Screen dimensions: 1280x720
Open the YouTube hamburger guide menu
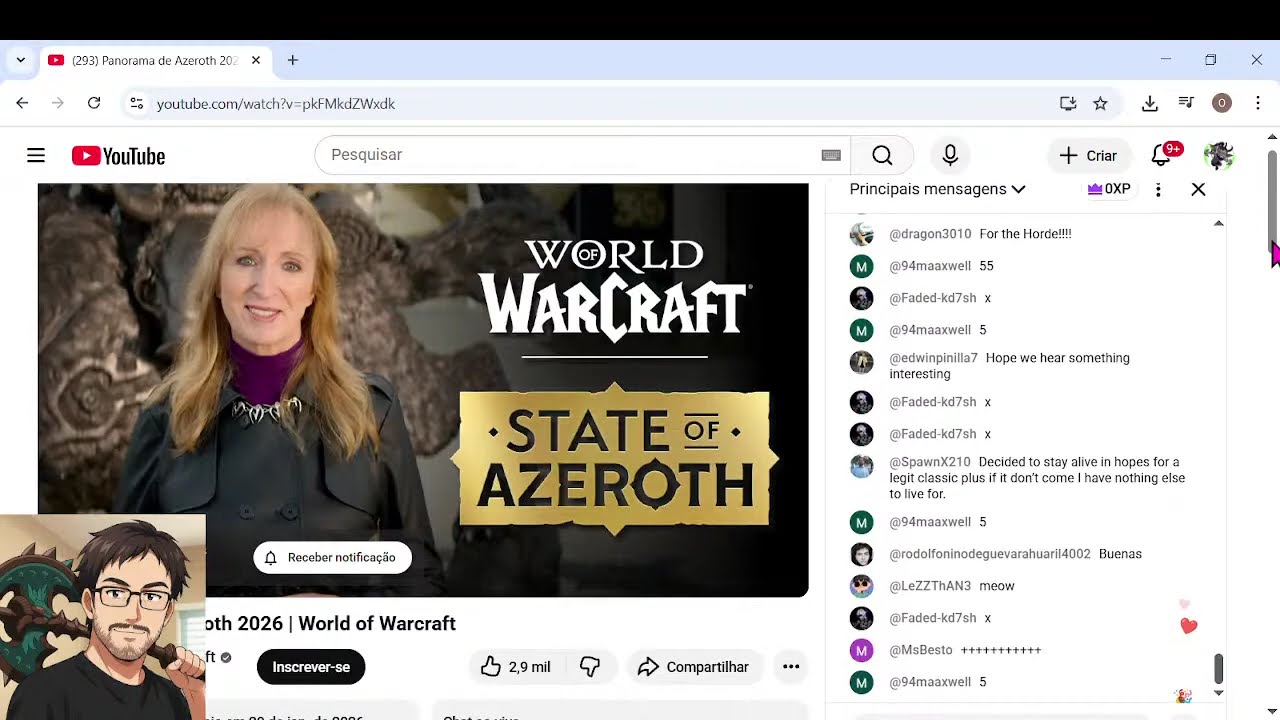pyautogui.click(x=36, y=155)
